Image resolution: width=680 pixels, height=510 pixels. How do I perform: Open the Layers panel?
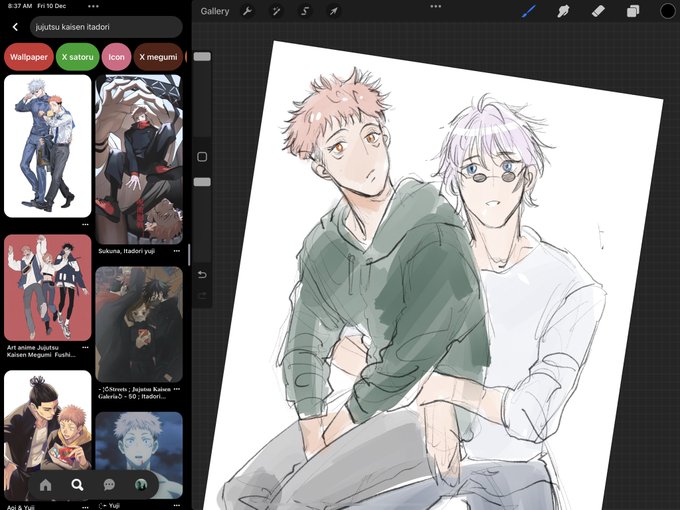(633, 11)
